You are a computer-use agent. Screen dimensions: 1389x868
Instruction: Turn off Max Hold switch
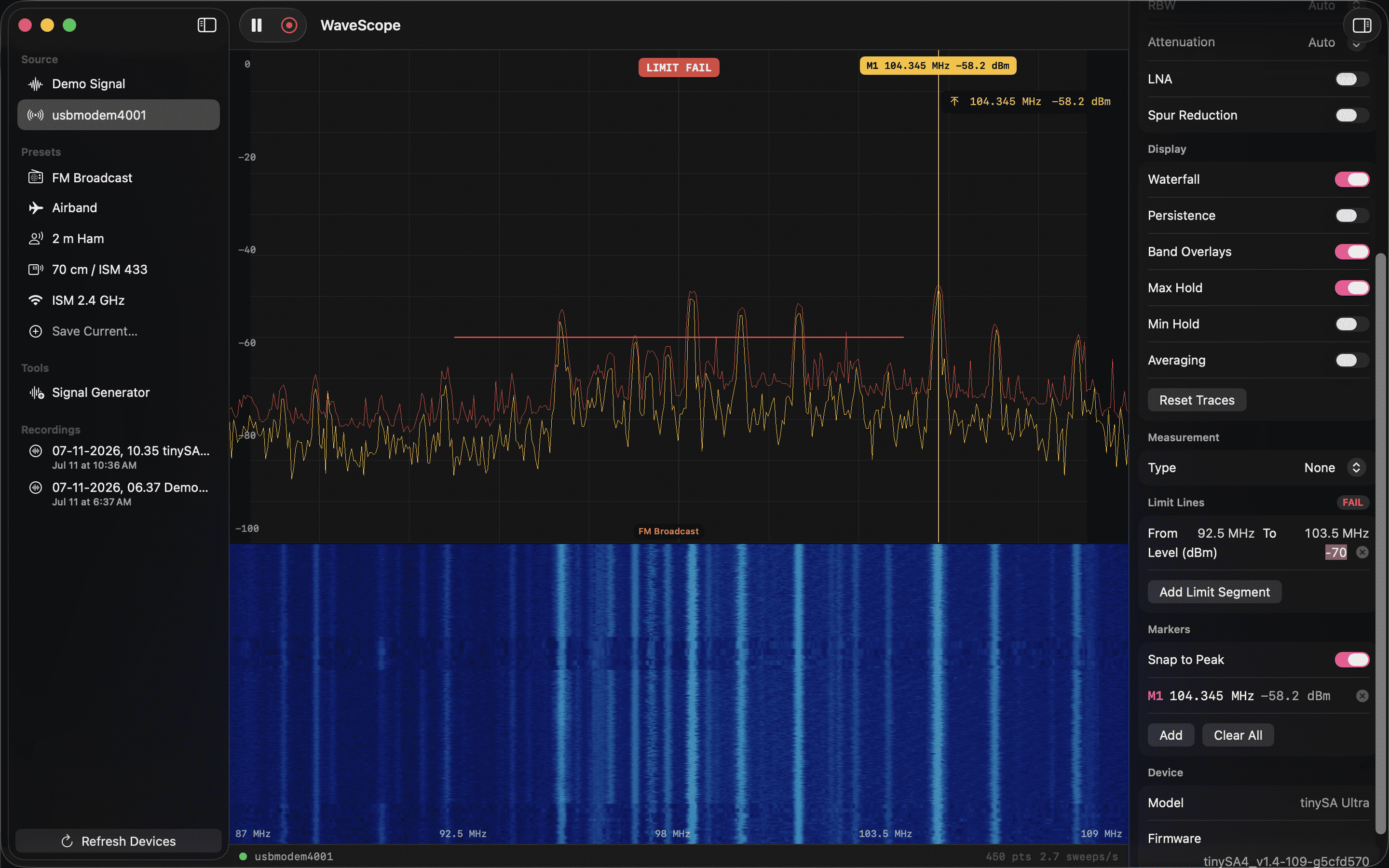[1352, 287]
